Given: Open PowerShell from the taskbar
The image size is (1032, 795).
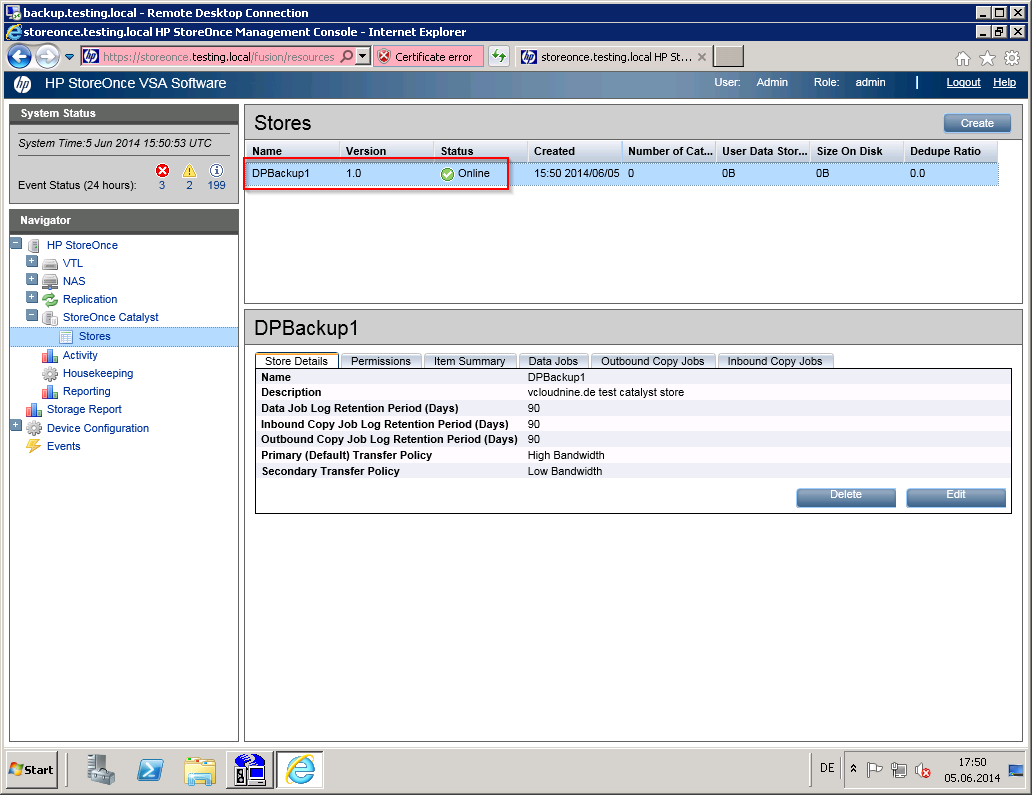Looking at the screenshot, I should 151,770.
